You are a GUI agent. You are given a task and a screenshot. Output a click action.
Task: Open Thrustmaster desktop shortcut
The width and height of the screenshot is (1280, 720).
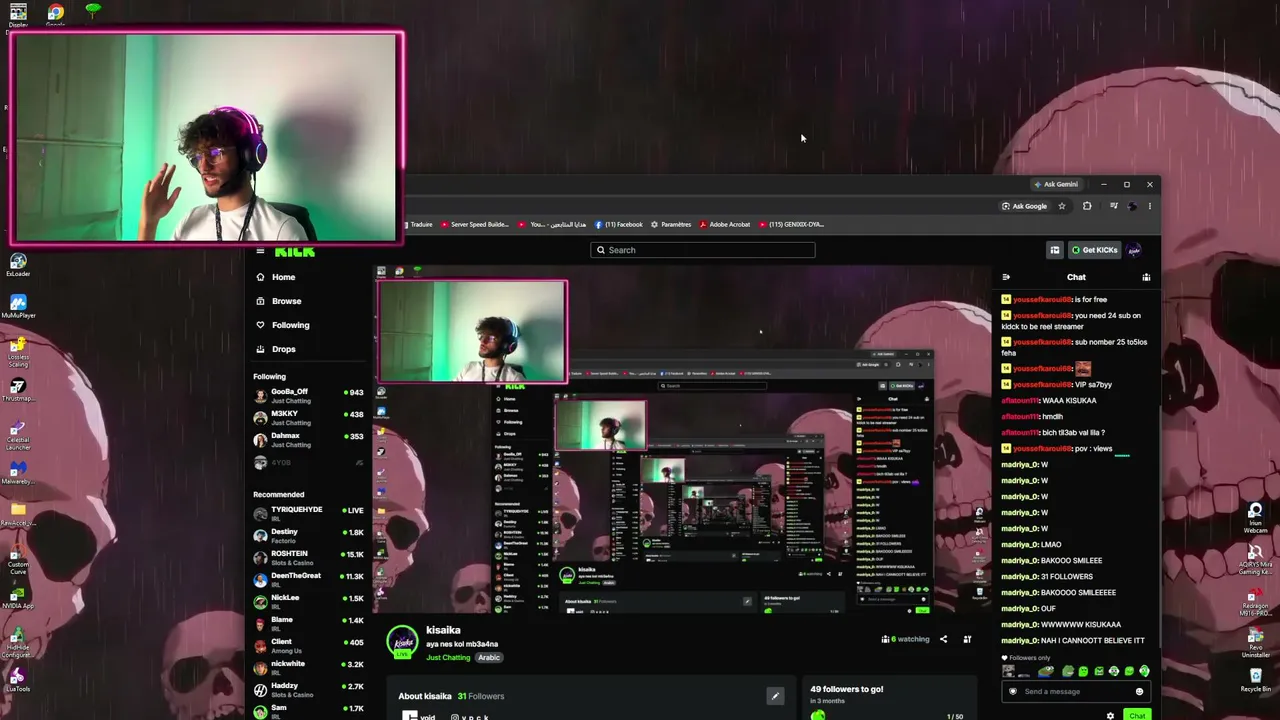[x=18, y=391]
